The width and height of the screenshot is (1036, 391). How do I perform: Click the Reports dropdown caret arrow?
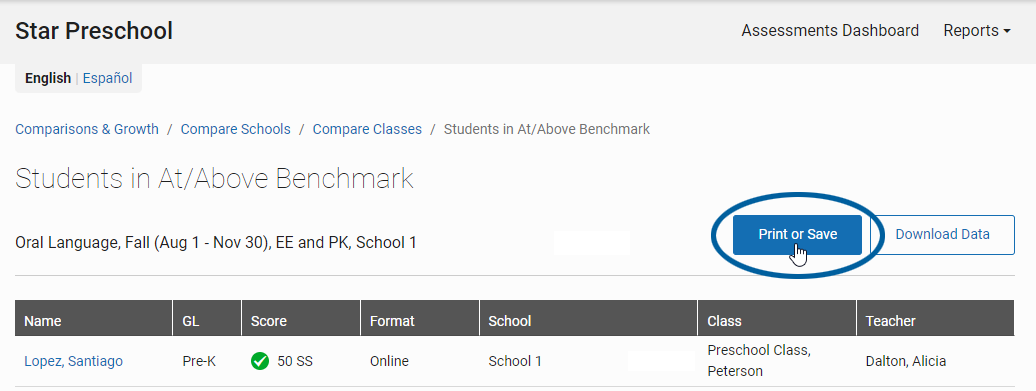pyautogui.click(x=1007, y=31)
